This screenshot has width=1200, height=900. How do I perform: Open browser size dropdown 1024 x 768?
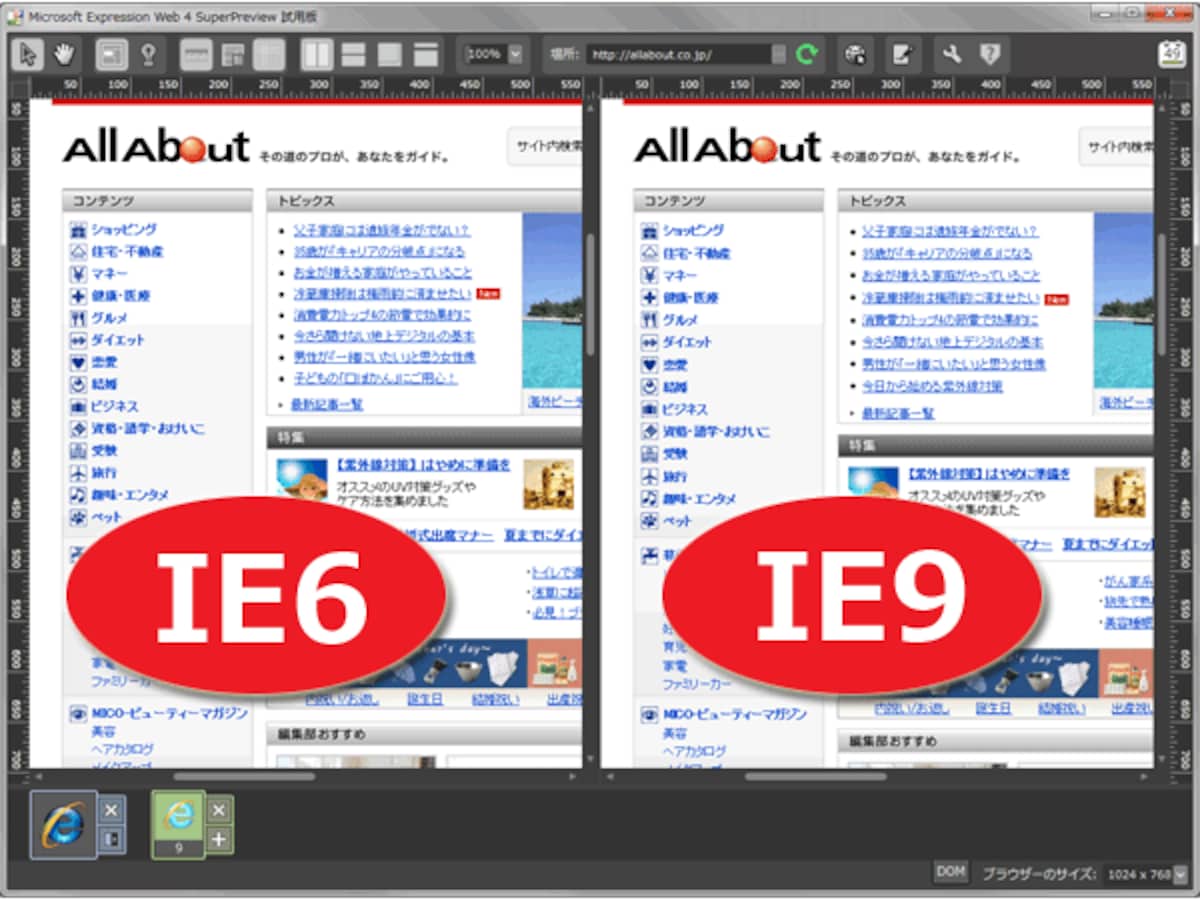tap(1181, 875)
